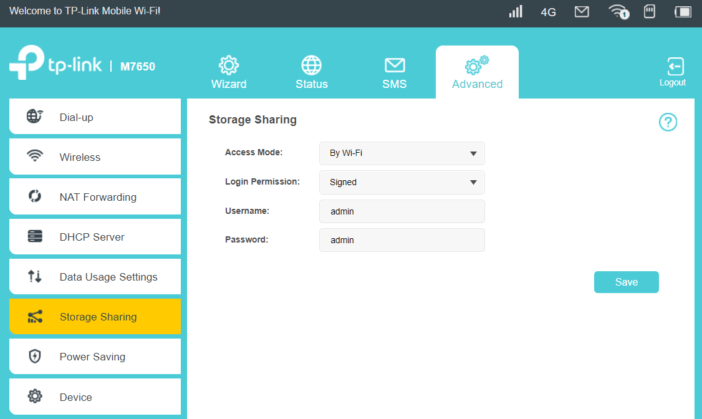Open the Access Mode dropdown

tap(401, 153)
